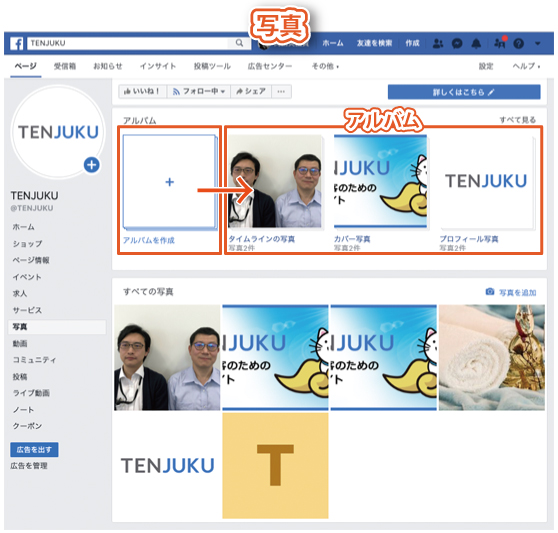
Task: Click the plus tile to create an album
Action: (169, 182)
